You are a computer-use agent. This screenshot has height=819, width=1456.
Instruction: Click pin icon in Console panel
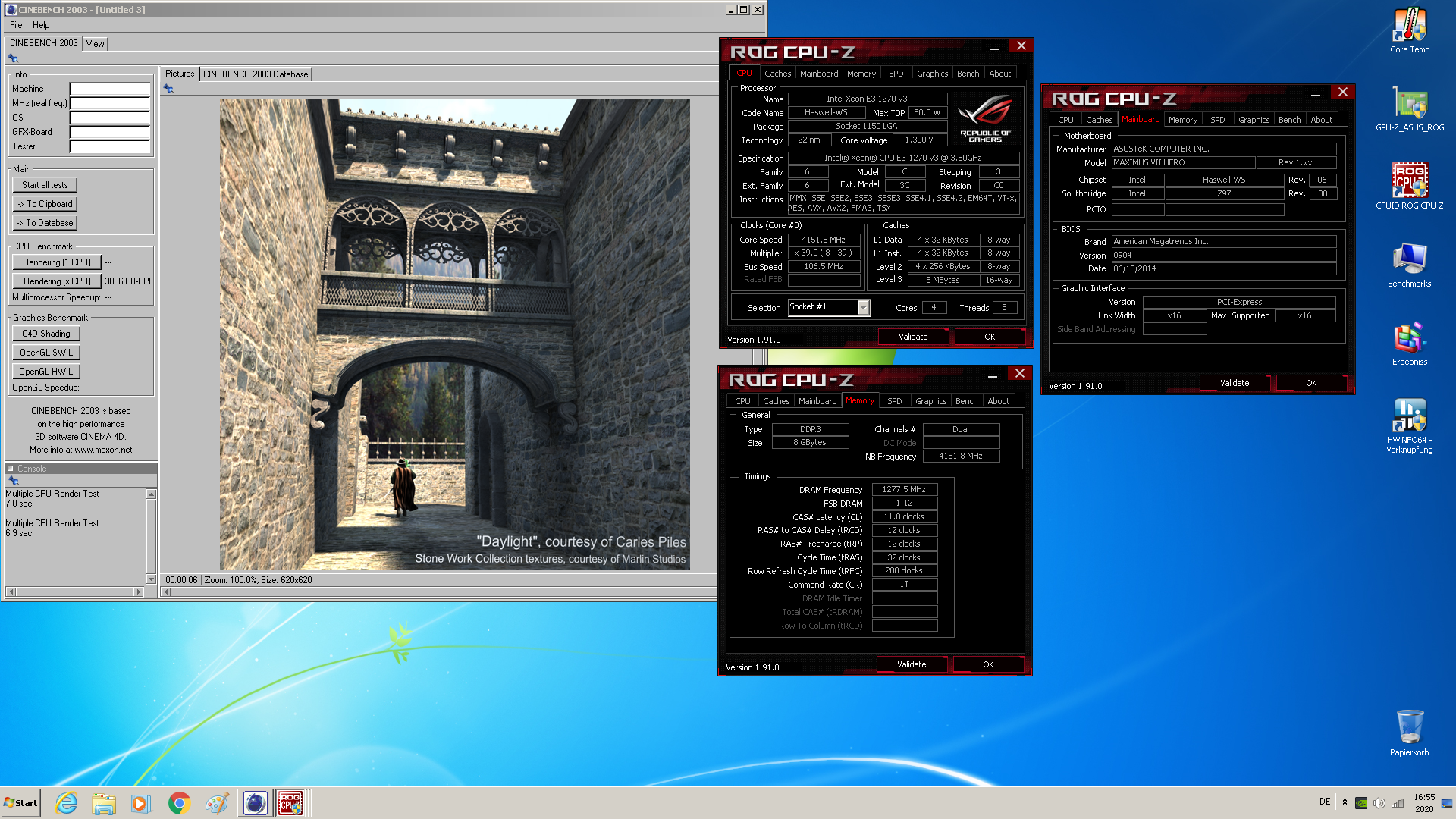pyautogui.click(x=13, y=480)
